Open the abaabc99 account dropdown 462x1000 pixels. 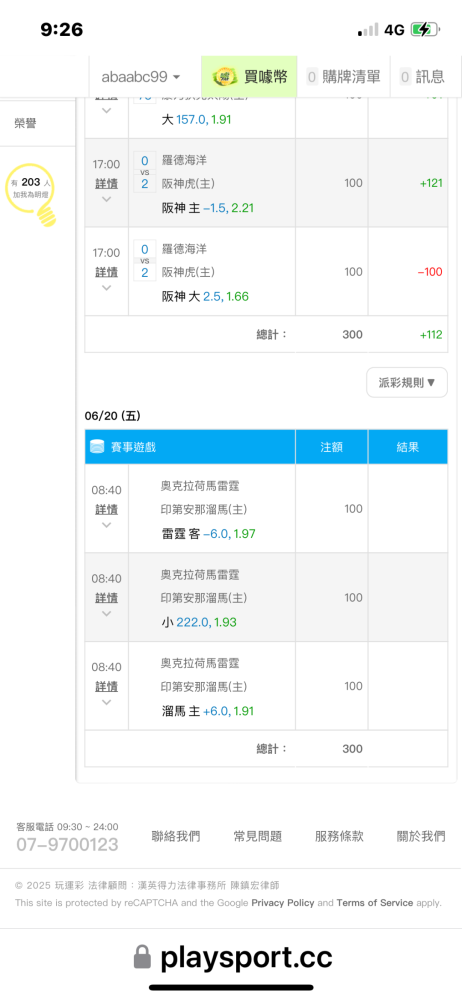click(141, 77)
